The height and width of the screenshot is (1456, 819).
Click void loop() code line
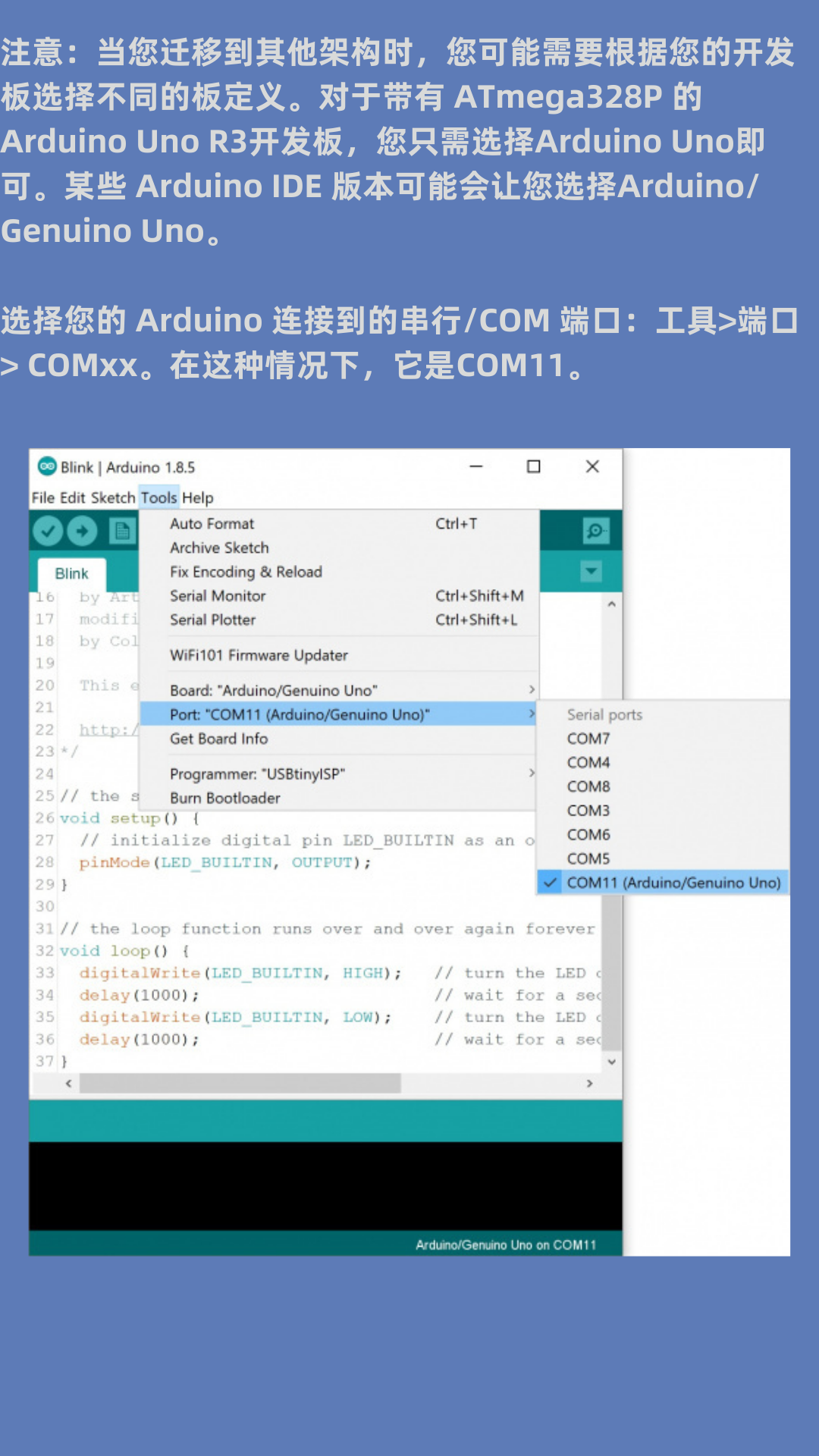pyautogui.click(x=124, y=951)
